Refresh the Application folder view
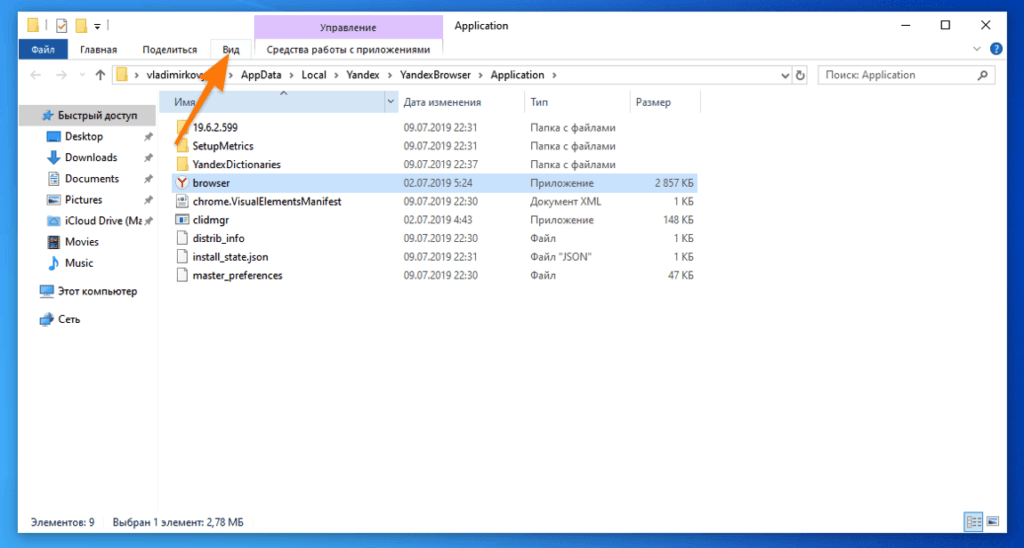 tap(801, 75)
